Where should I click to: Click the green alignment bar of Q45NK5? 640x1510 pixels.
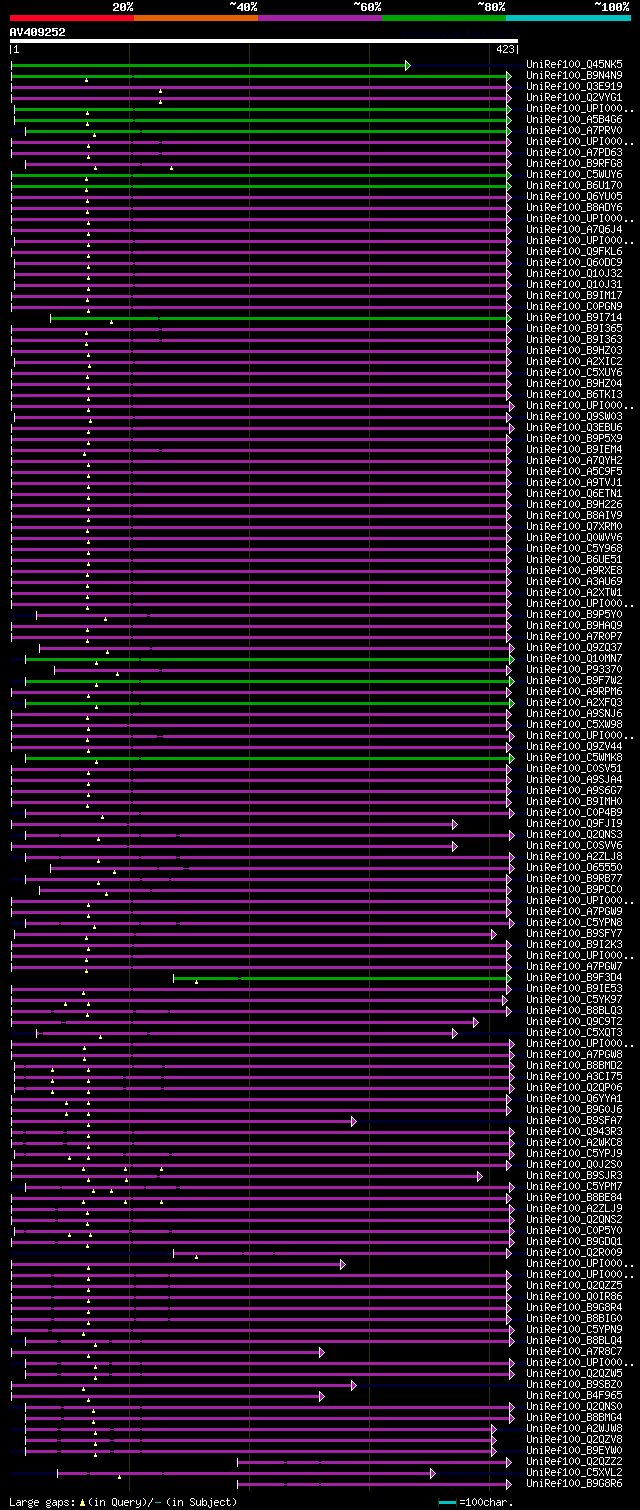pyautogui.click(x=209, y=65)
